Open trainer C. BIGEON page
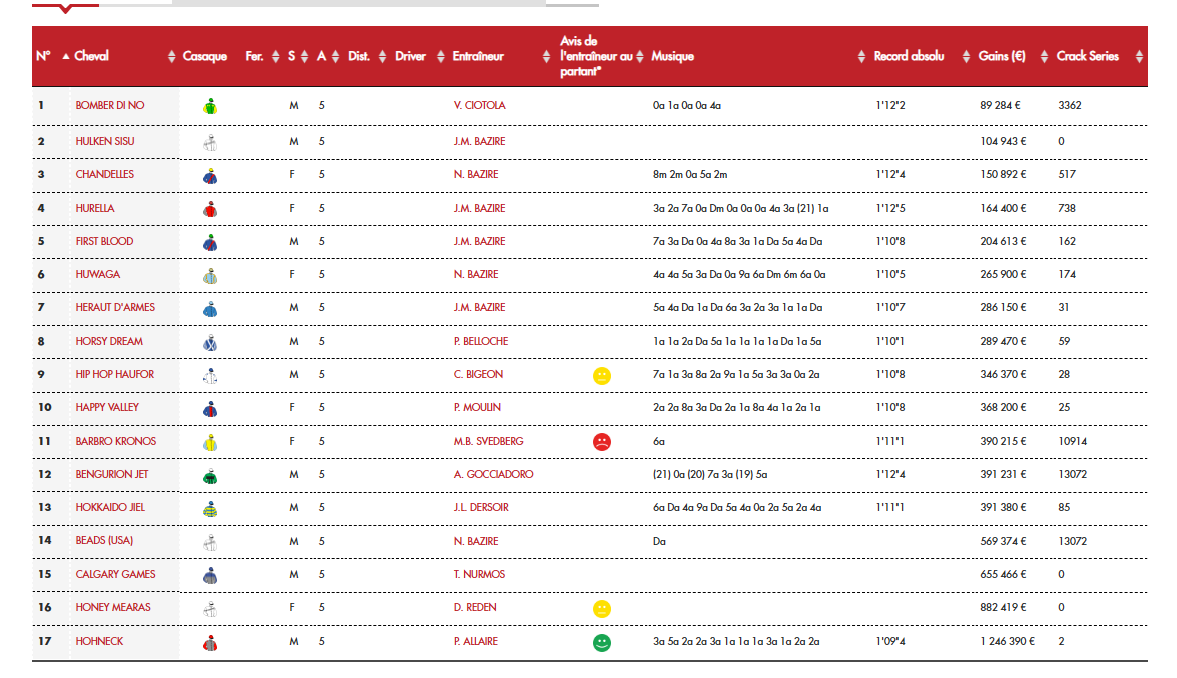The height and width of the screenshot is (678, 1177). (x=478, y=374)
